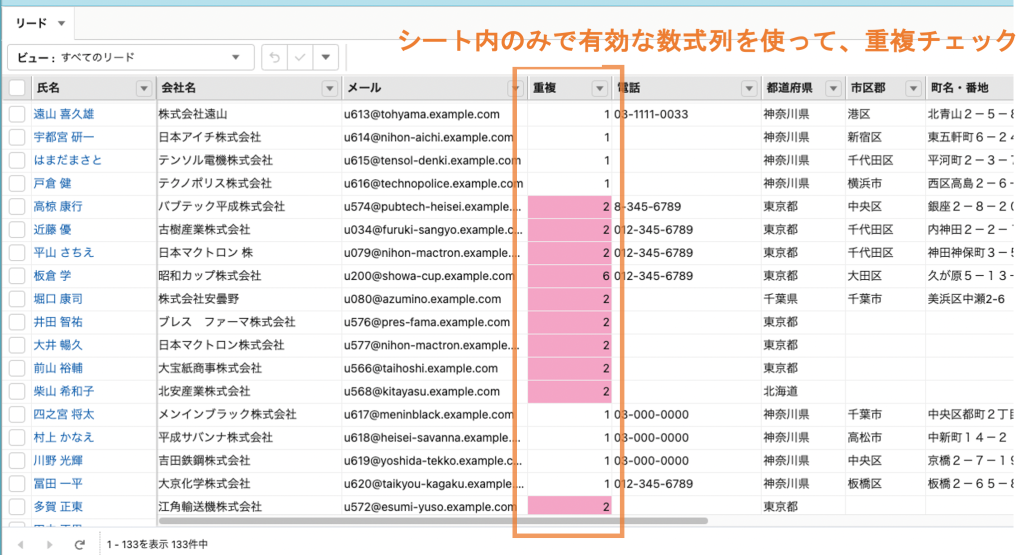
Task: Tick the checkbox beside 板倉 学
Action: (17, 275)
